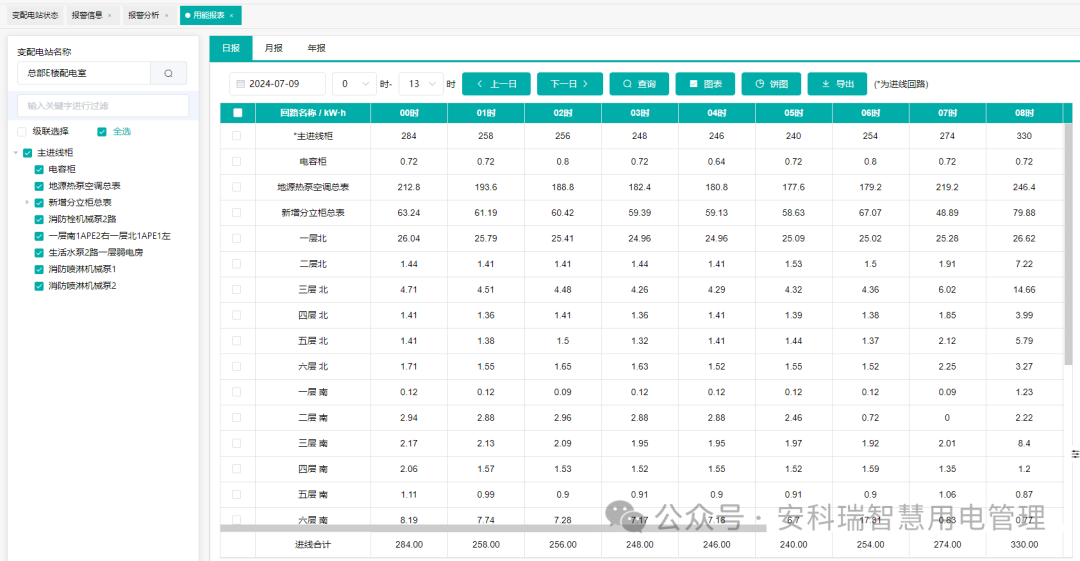
Task: Expand the 新增分立柜总表 tree node
Action: [28, 203]
